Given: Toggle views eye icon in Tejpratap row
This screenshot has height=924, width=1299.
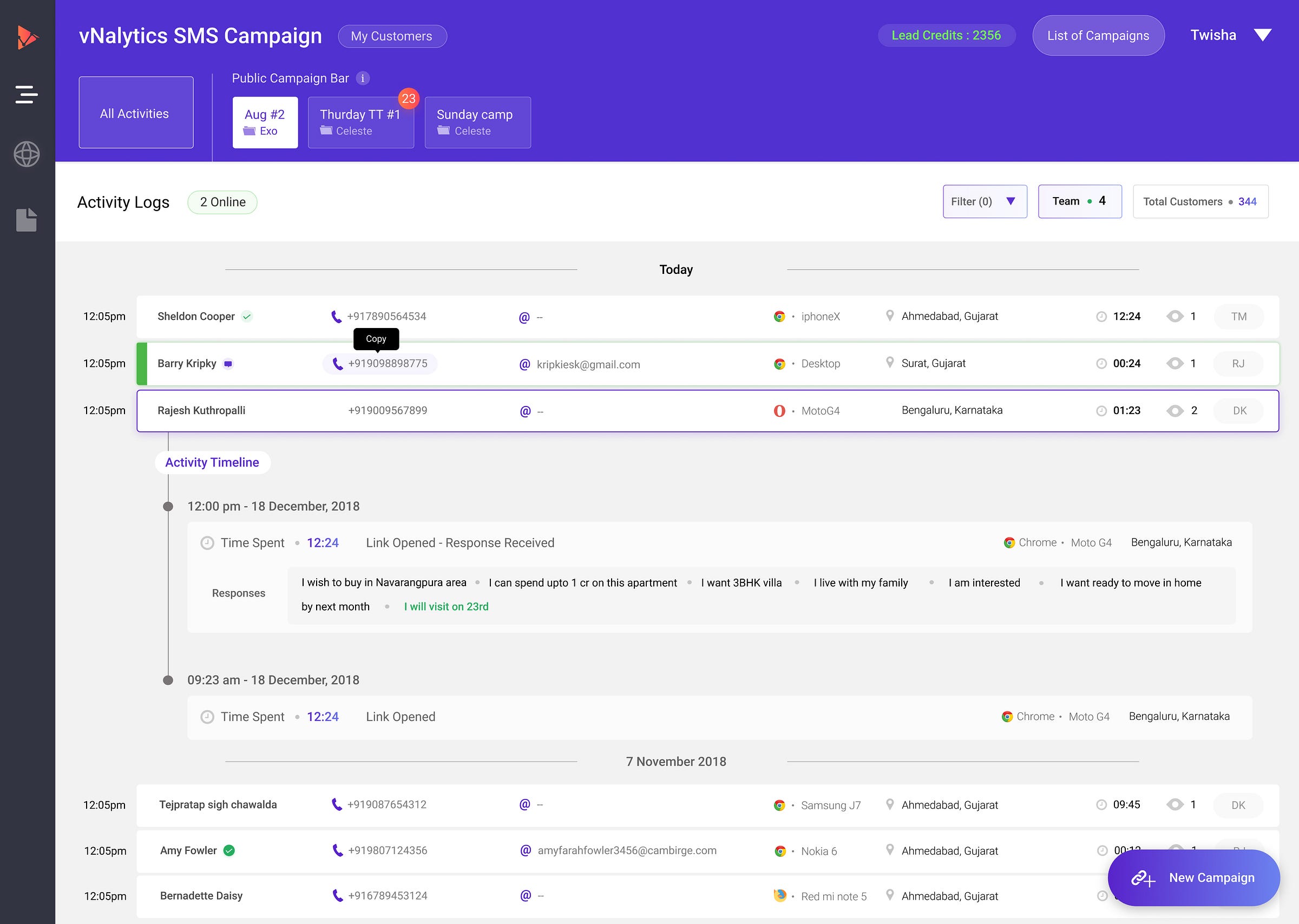Looking at the screenshot, I should 1175,804.
